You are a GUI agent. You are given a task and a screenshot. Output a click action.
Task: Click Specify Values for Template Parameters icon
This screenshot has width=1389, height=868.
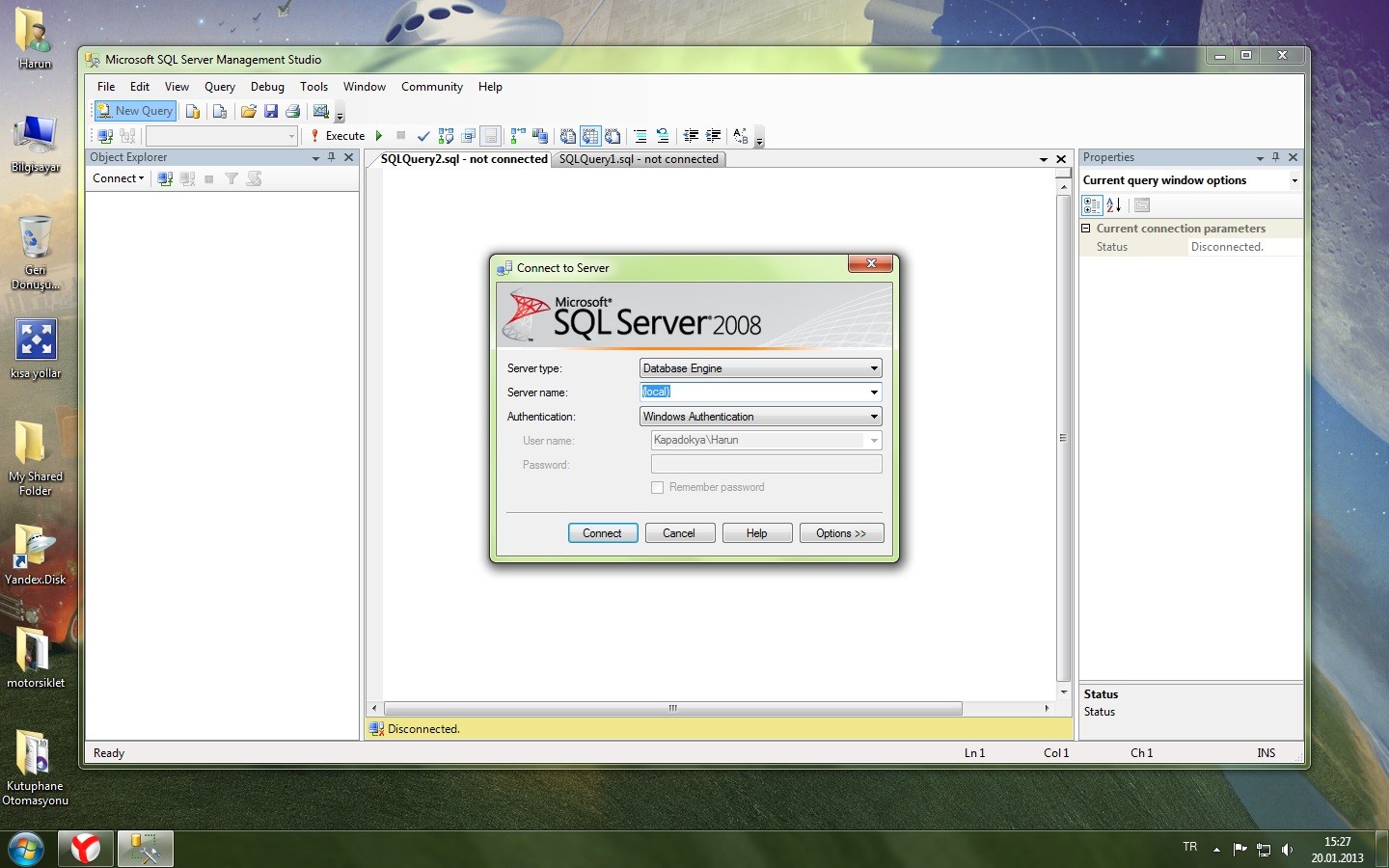pyautogui.click(x=741, y=136)
